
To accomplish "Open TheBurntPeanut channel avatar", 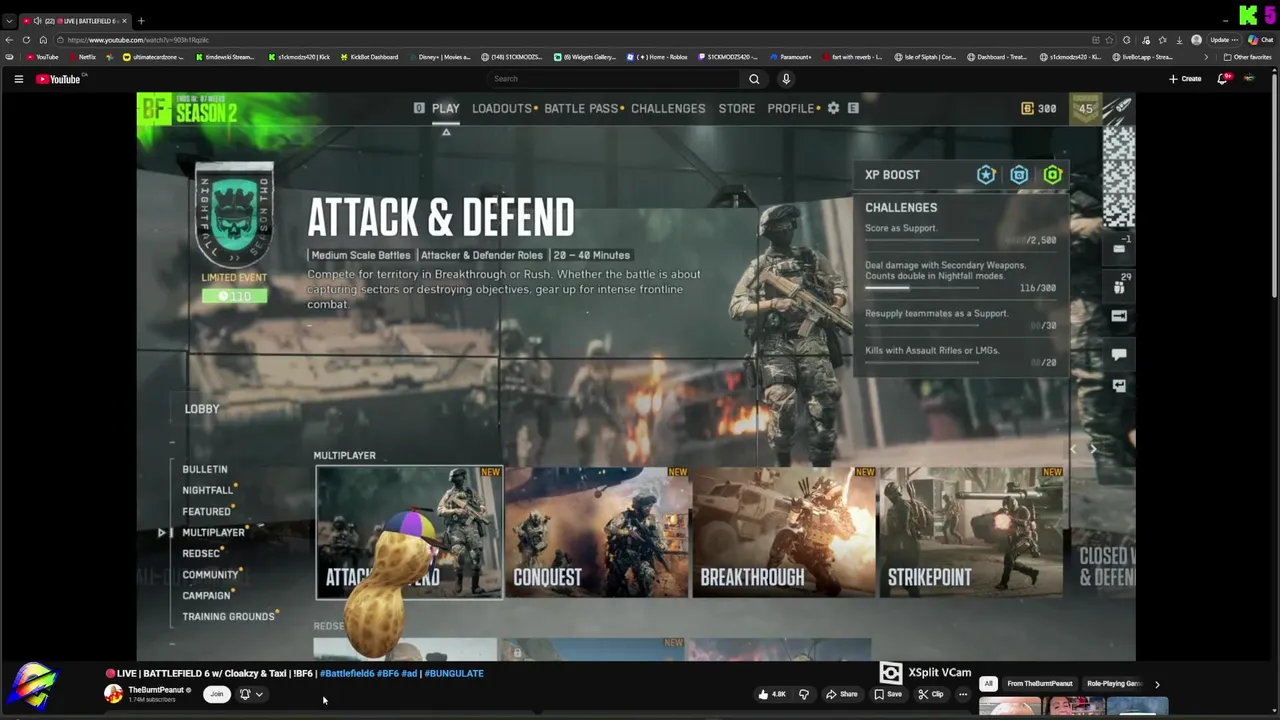I will coord(114,694).
